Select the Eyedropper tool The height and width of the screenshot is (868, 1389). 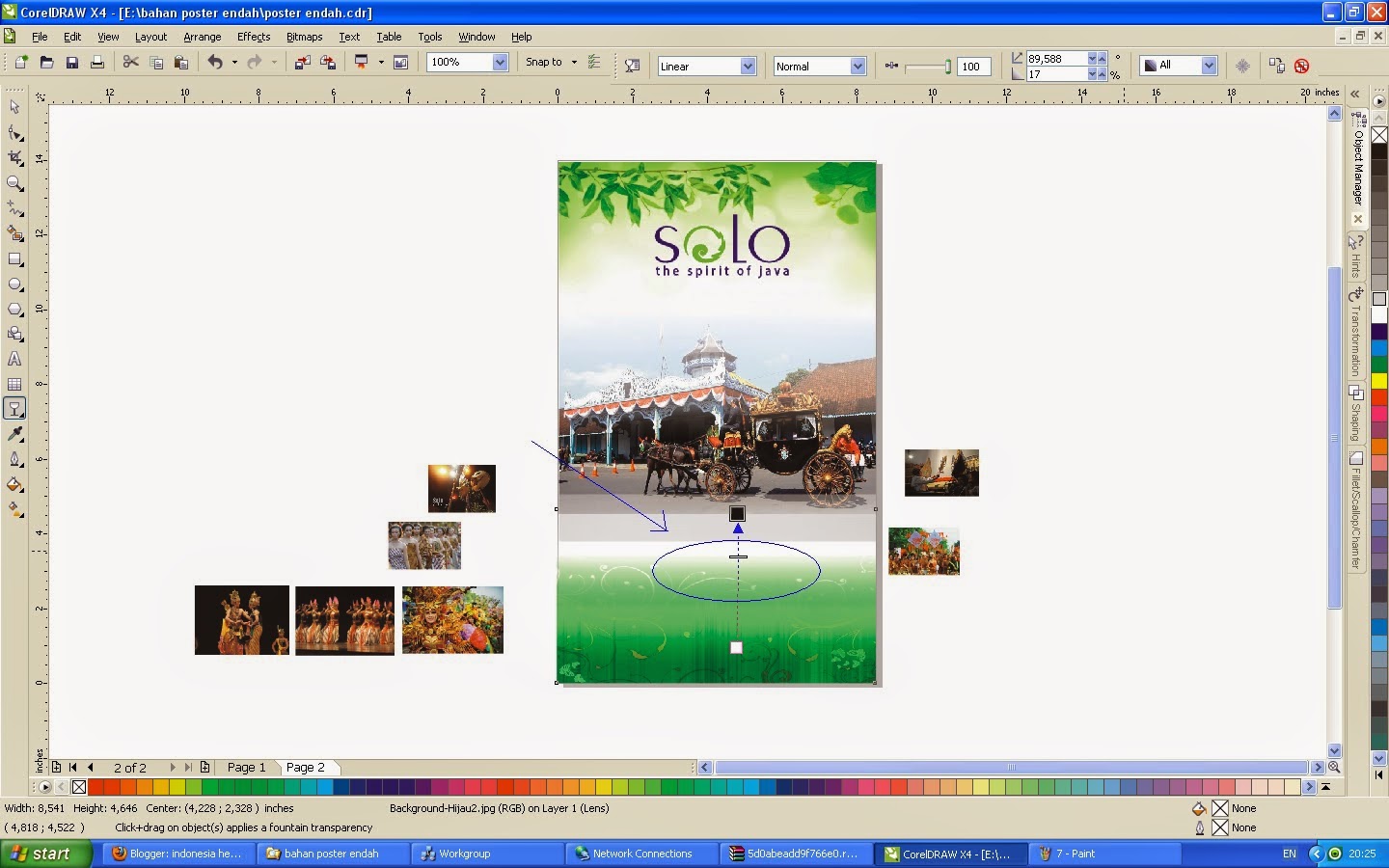14,434
